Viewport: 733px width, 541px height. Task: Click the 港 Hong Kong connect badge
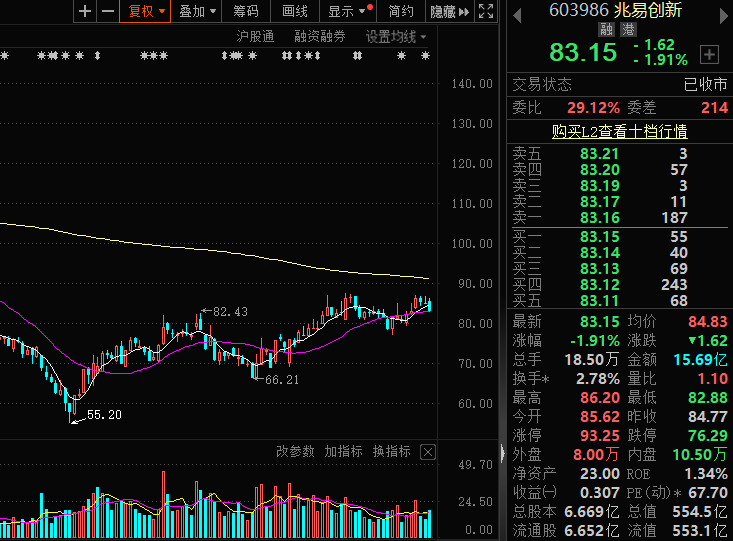pos(628,30)
